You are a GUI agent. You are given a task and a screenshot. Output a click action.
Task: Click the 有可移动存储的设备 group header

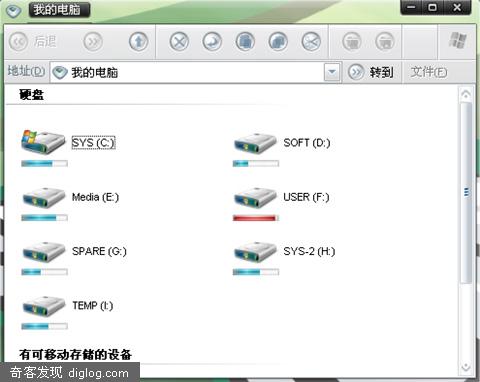75,355
